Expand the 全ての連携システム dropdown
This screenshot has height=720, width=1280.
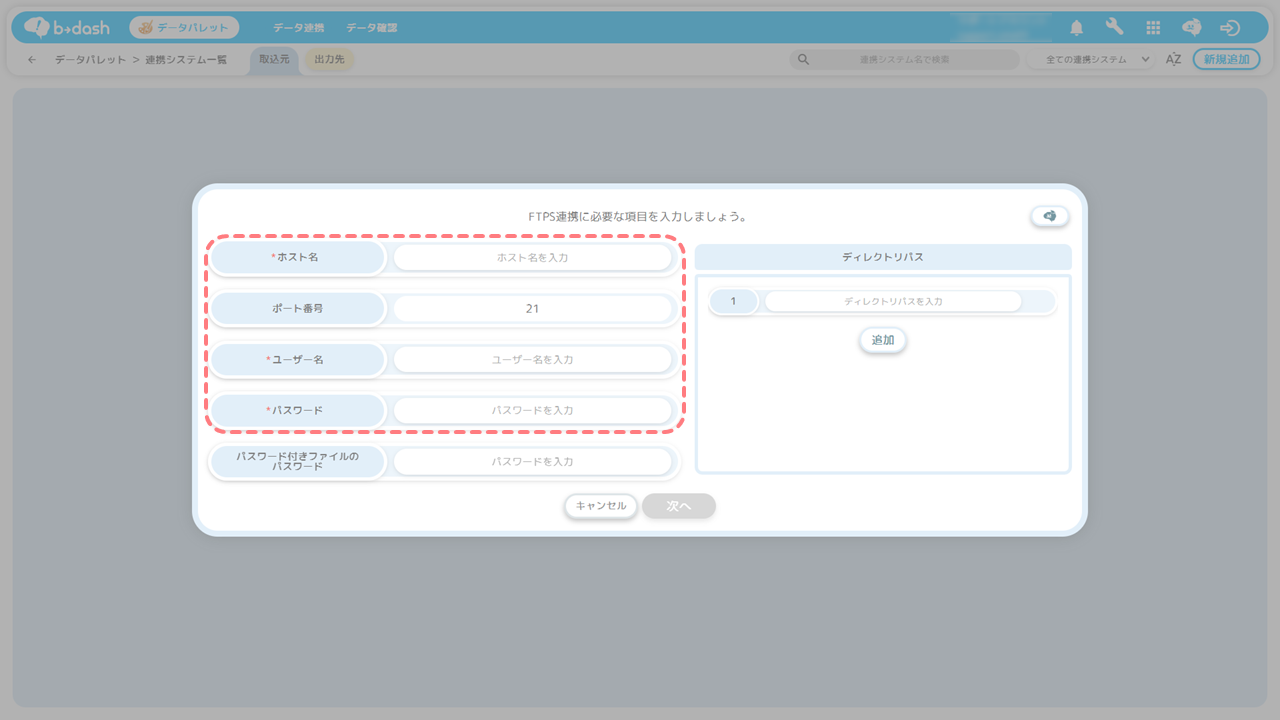coord(1092,60)
